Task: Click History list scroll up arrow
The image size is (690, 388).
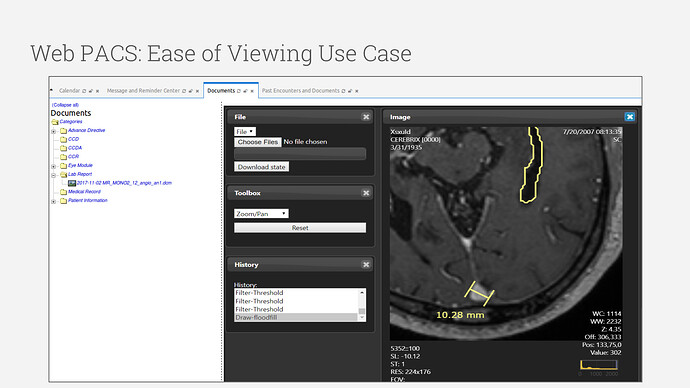Action: [x=362, y=293]
